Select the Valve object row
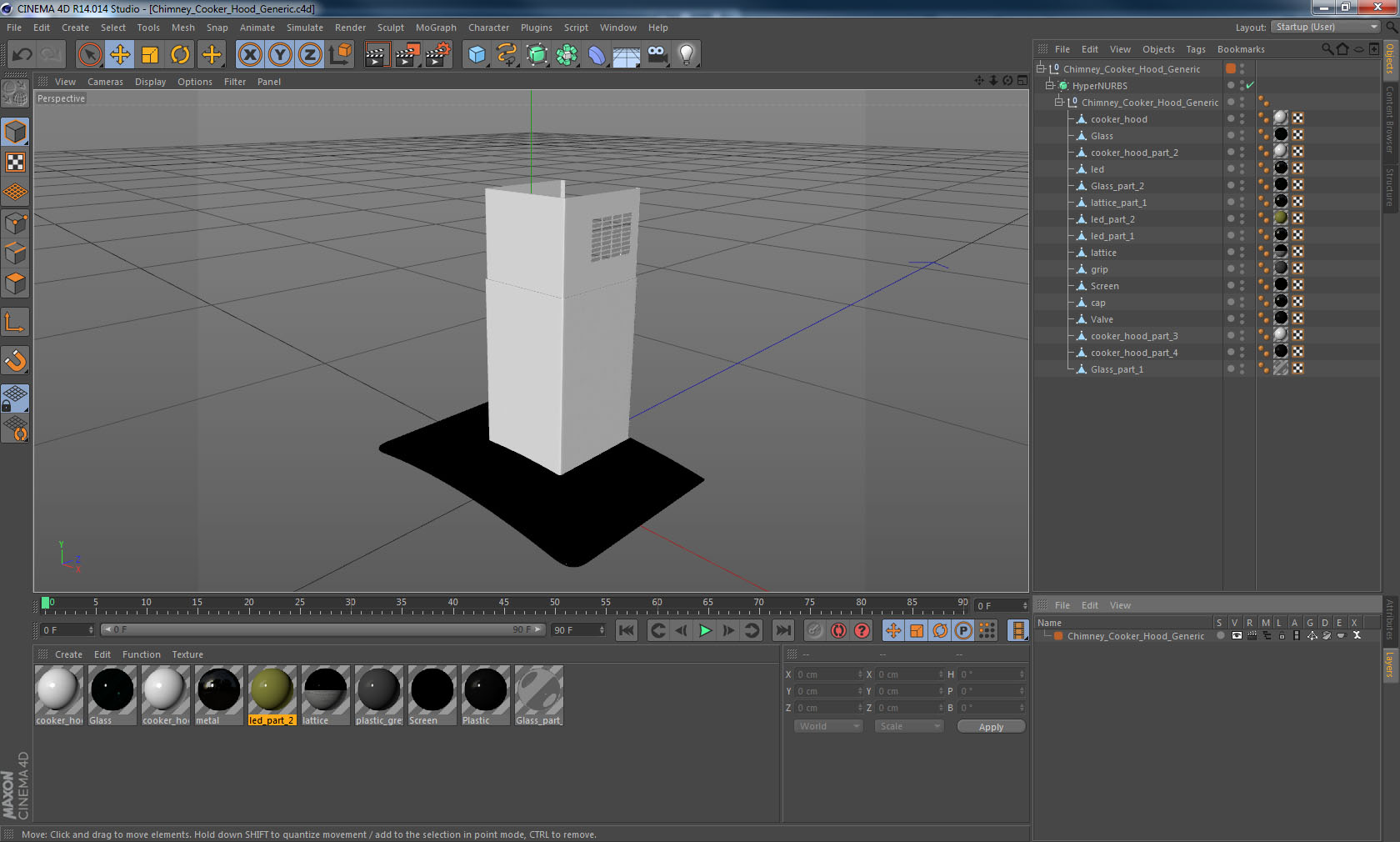This screenshot has height=842, width=1400. coord(1102,319)
